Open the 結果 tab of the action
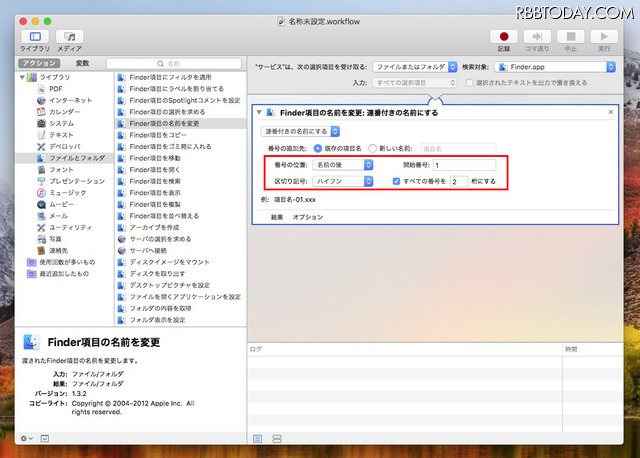This screenshot has width=640, height=458. [x=277, y=217]
